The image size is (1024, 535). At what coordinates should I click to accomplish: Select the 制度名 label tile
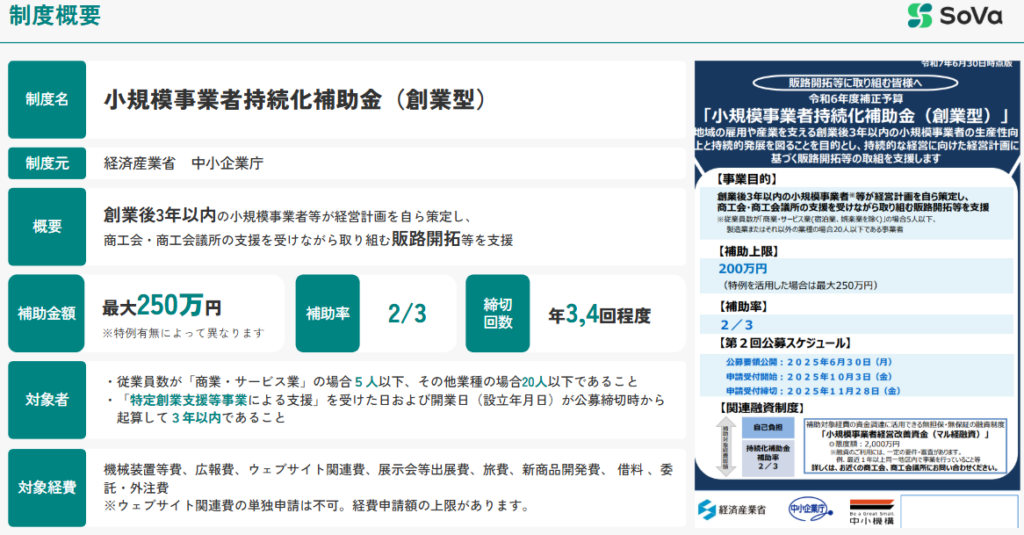click(x=47, y=99)
